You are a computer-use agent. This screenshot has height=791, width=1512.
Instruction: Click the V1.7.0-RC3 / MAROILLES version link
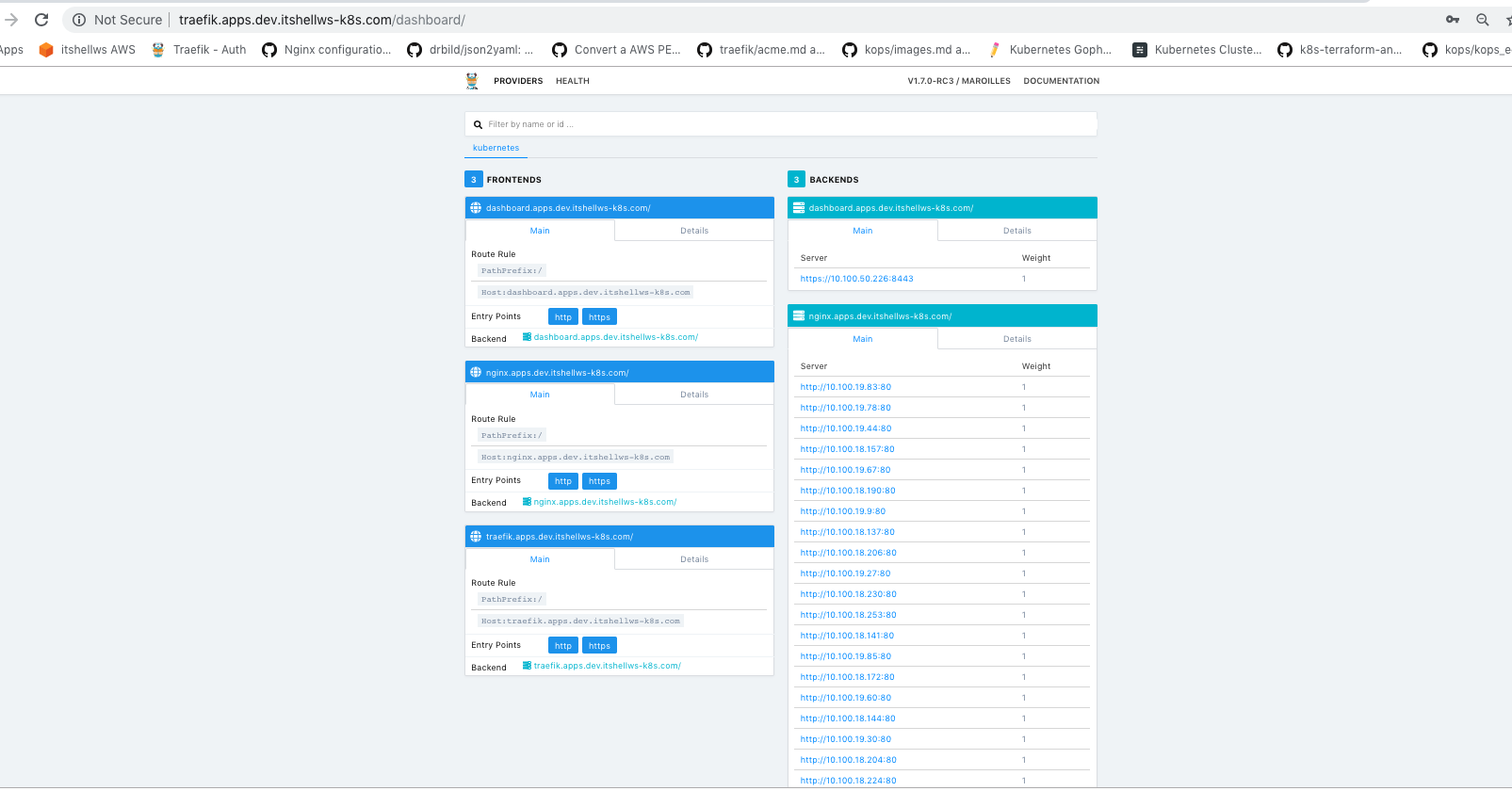(959, 81)
